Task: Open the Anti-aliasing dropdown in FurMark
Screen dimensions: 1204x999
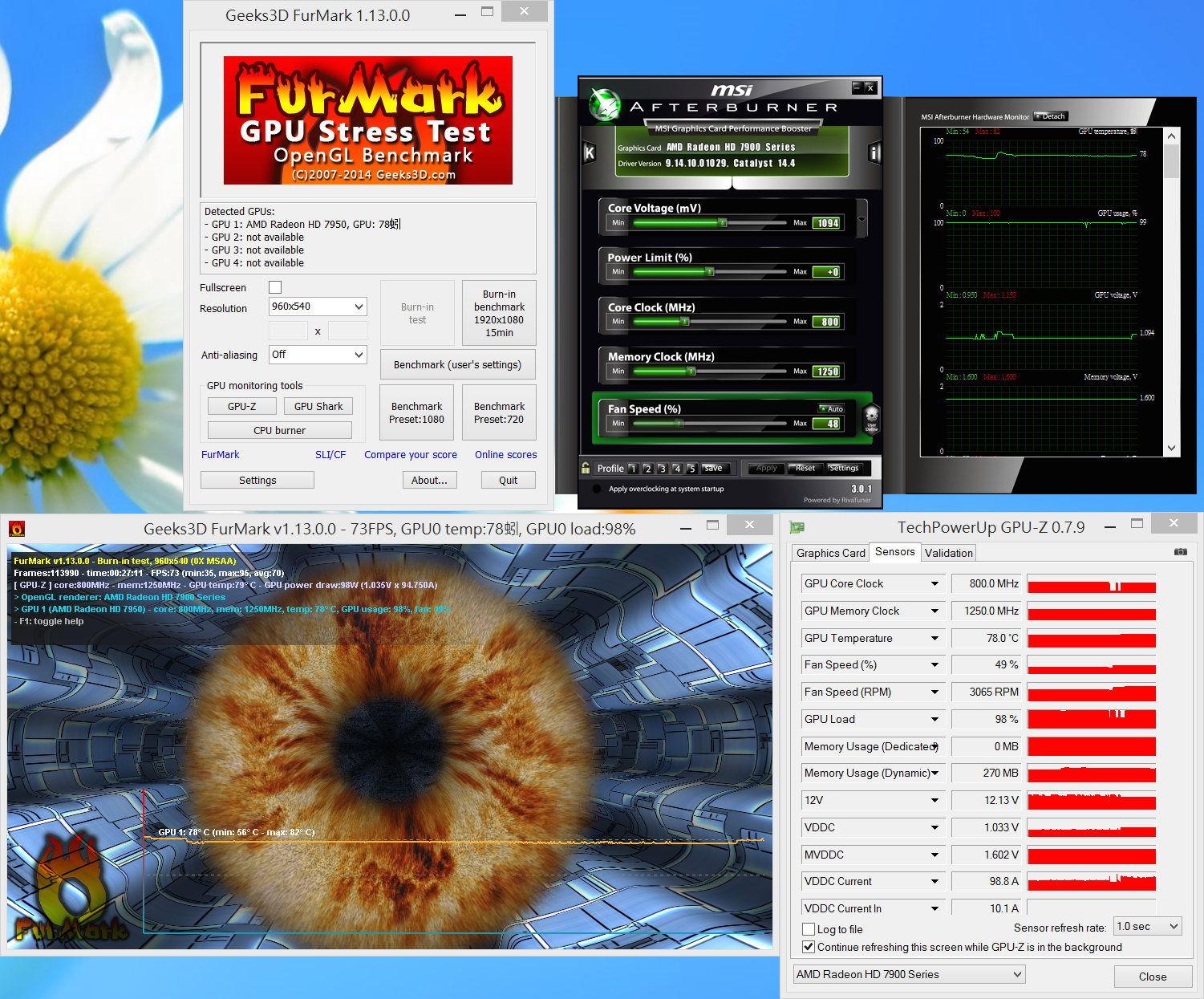Action: pyautogui.click(x=318, y=355)
